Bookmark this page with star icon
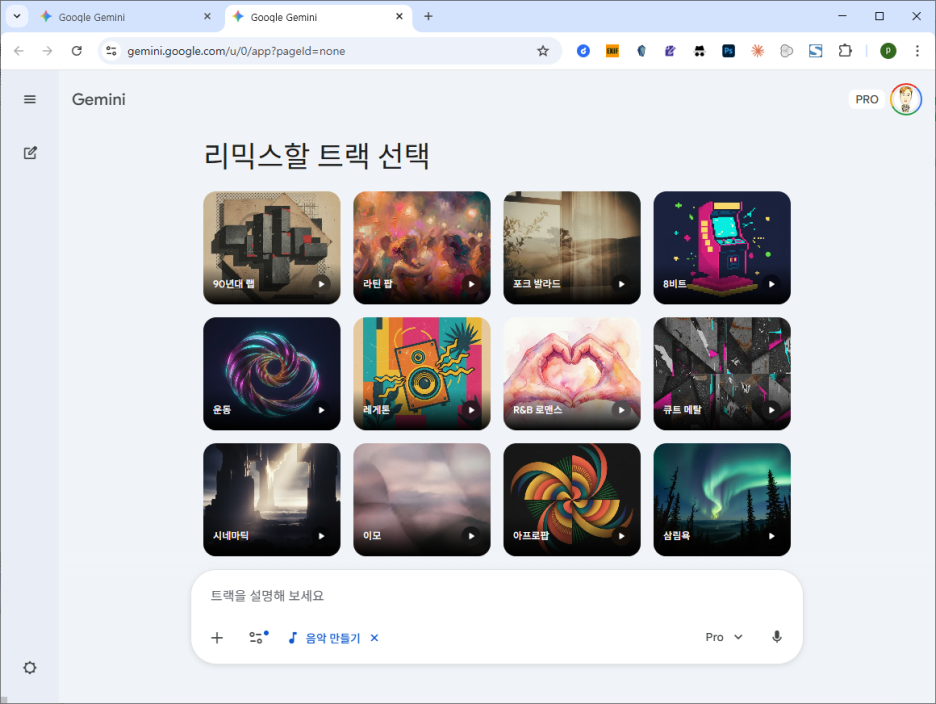Screen dimensions: 936x704 coord(543,51)
